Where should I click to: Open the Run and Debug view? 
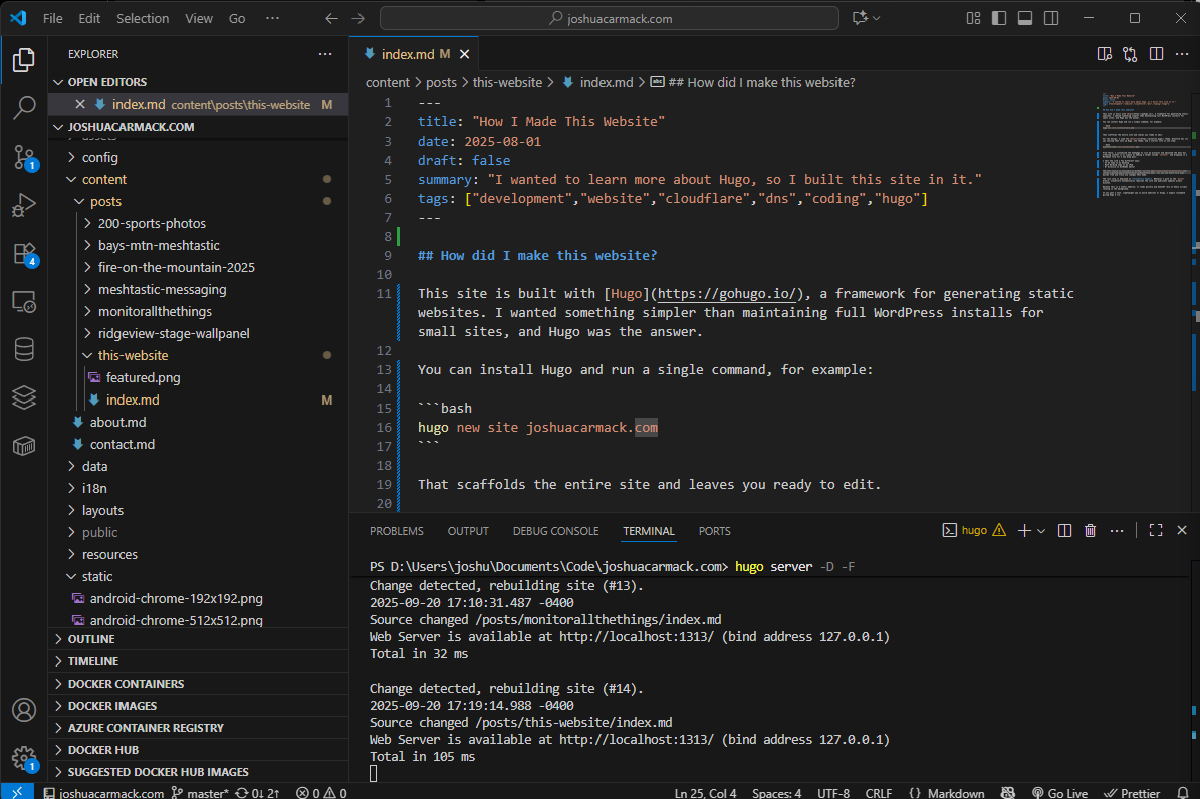(x=24, y=205)
